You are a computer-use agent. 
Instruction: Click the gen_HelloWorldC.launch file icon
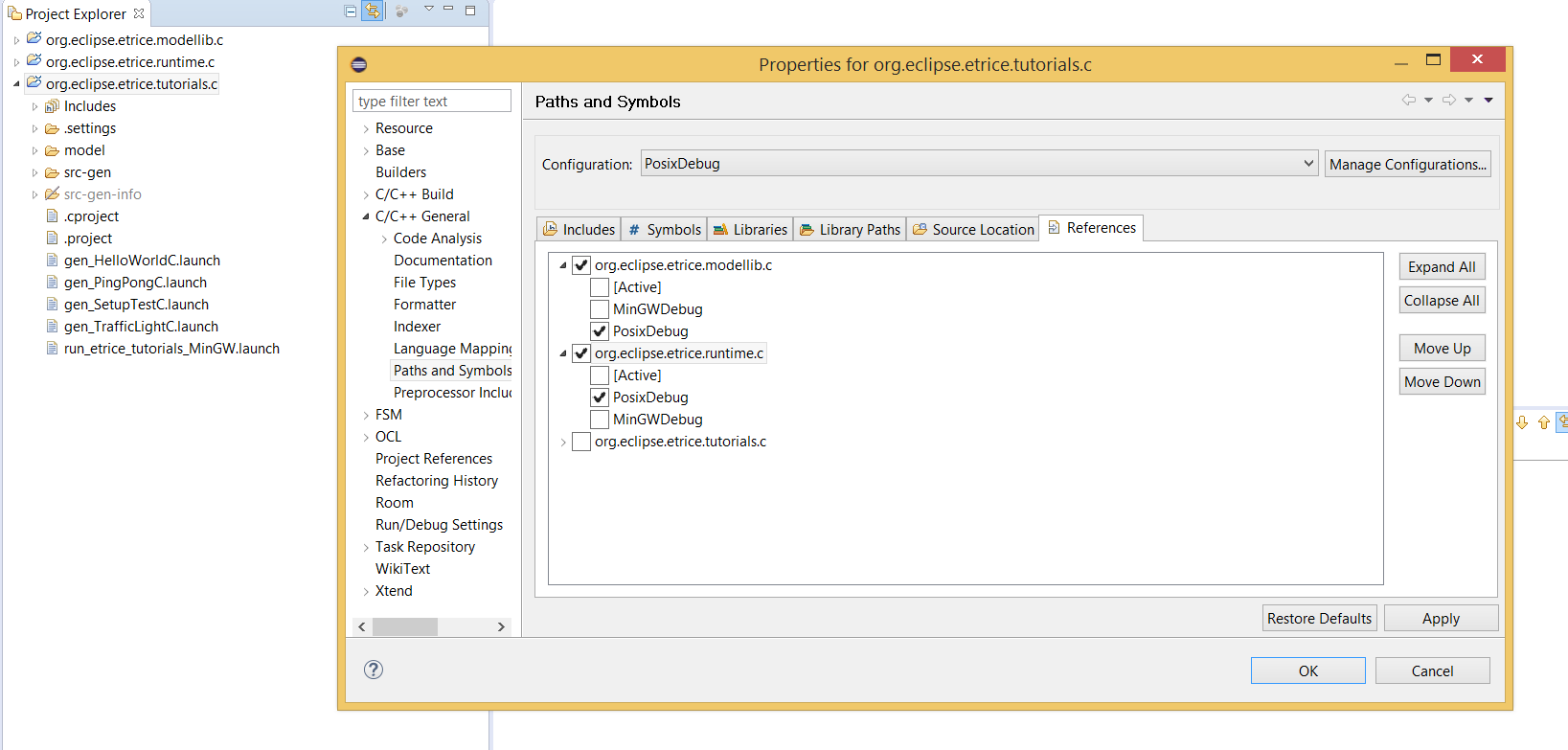pos(53,260)
